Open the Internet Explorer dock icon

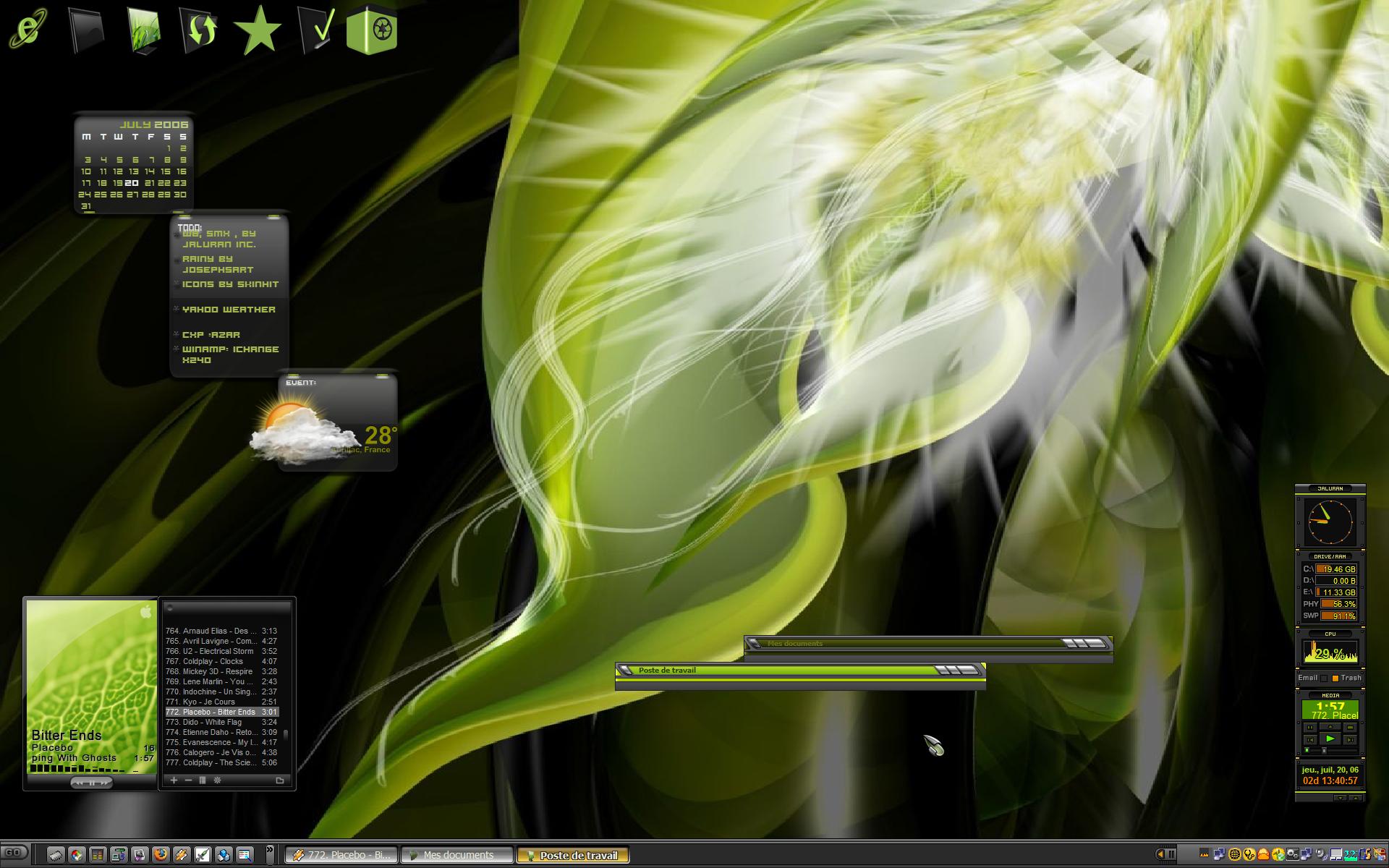pos(29,29)
